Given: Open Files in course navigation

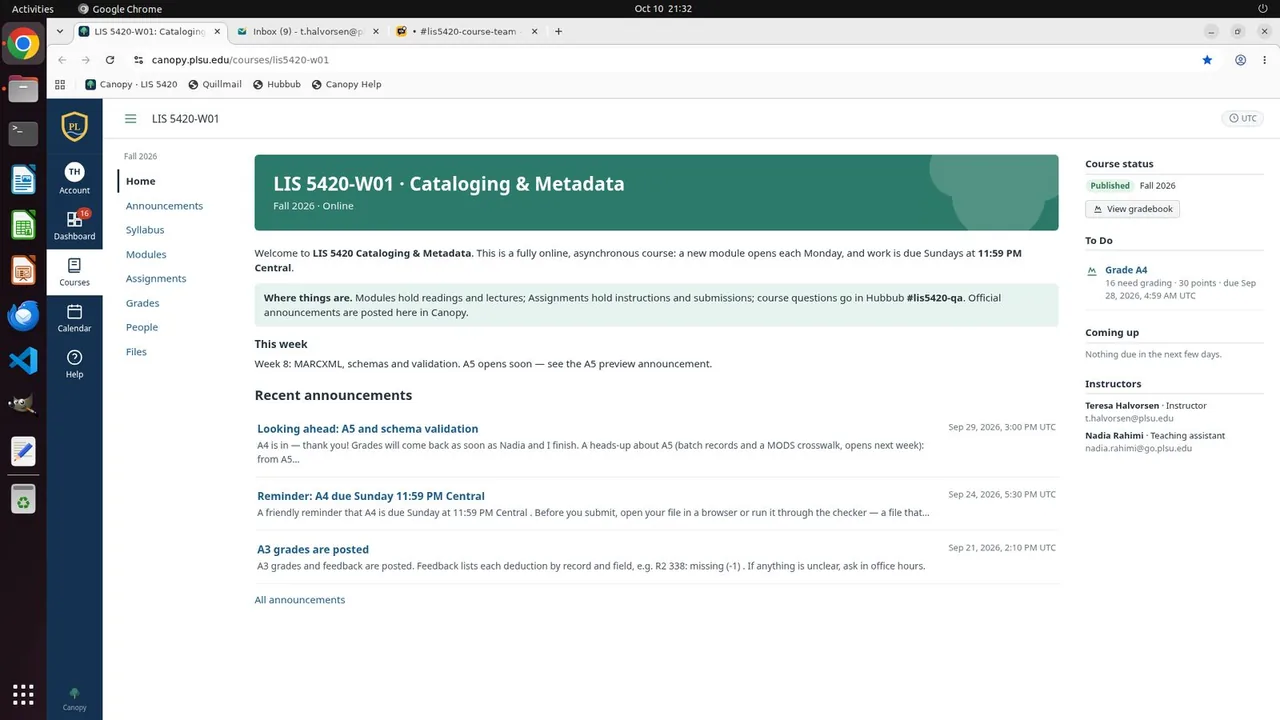Looking at the screenshot, I should point(136,352).
